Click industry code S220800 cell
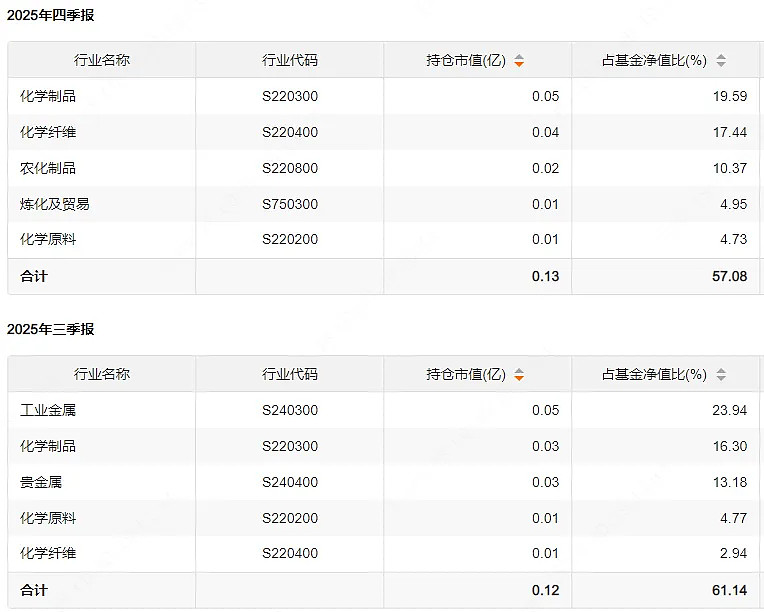 (290, 168)
